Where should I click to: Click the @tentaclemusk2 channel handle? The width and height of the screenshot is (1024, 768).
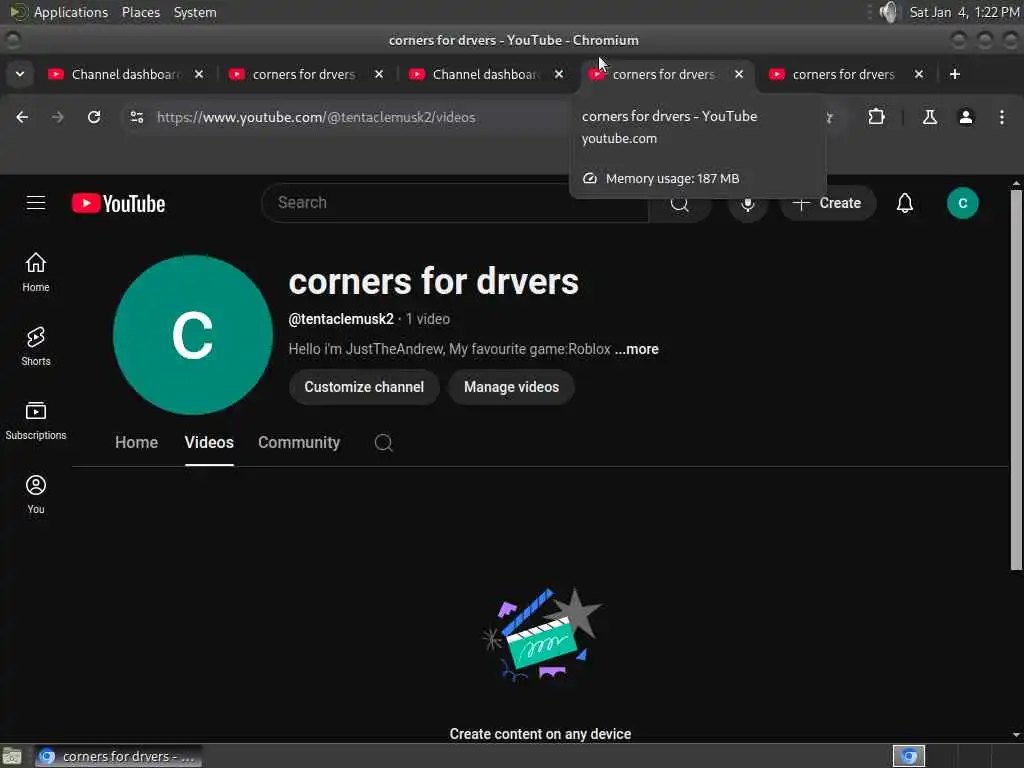pyautogui.click(x=341, y=319)
